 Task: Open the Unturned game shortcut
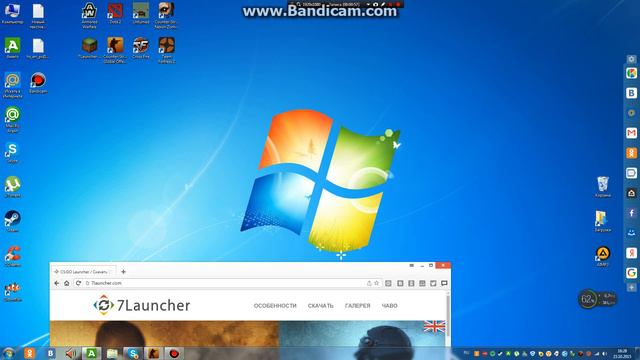[141, 13]
